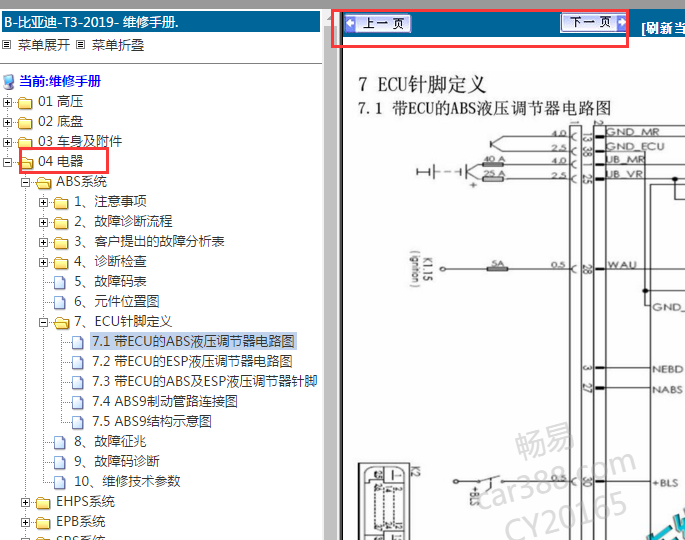Open 9、故障码诊断 page
The image size is (685, 540).
(x=117, y=461)
